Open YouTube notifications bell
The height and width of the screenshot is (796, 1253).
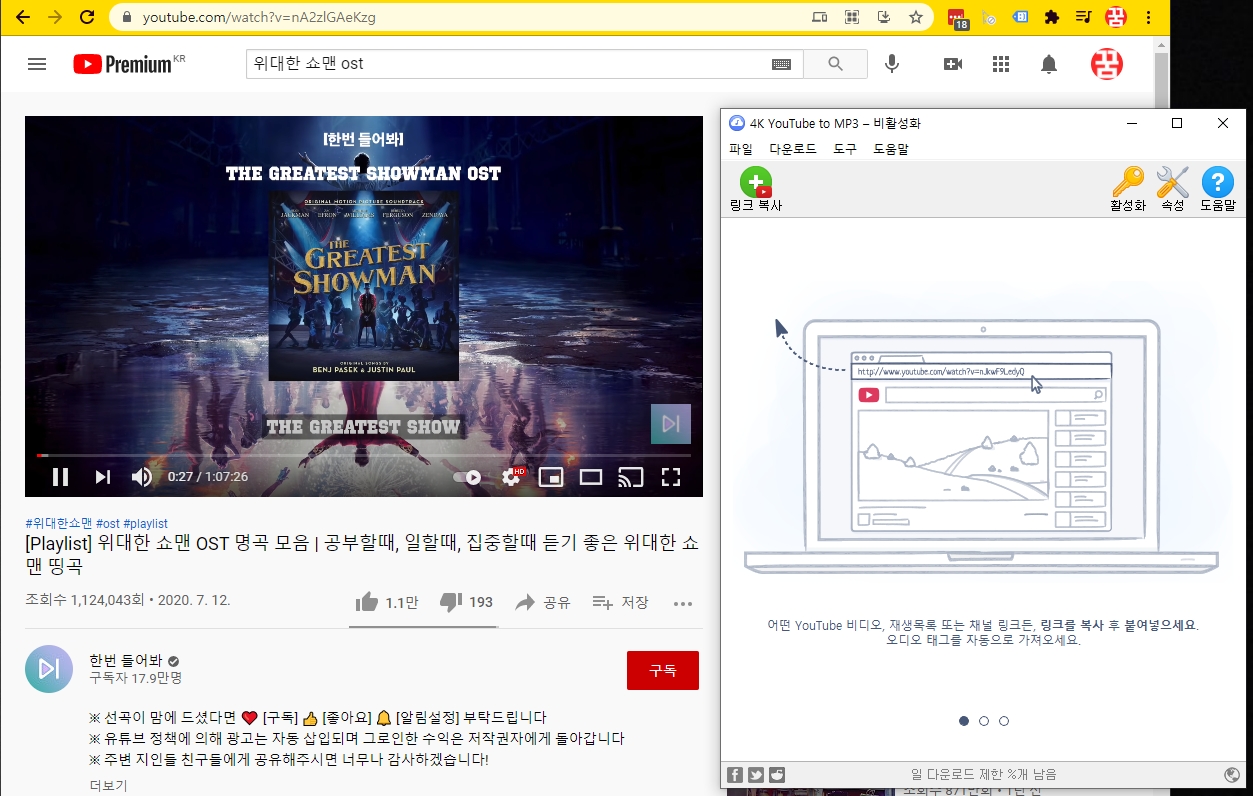click(x=1049, y=64)
